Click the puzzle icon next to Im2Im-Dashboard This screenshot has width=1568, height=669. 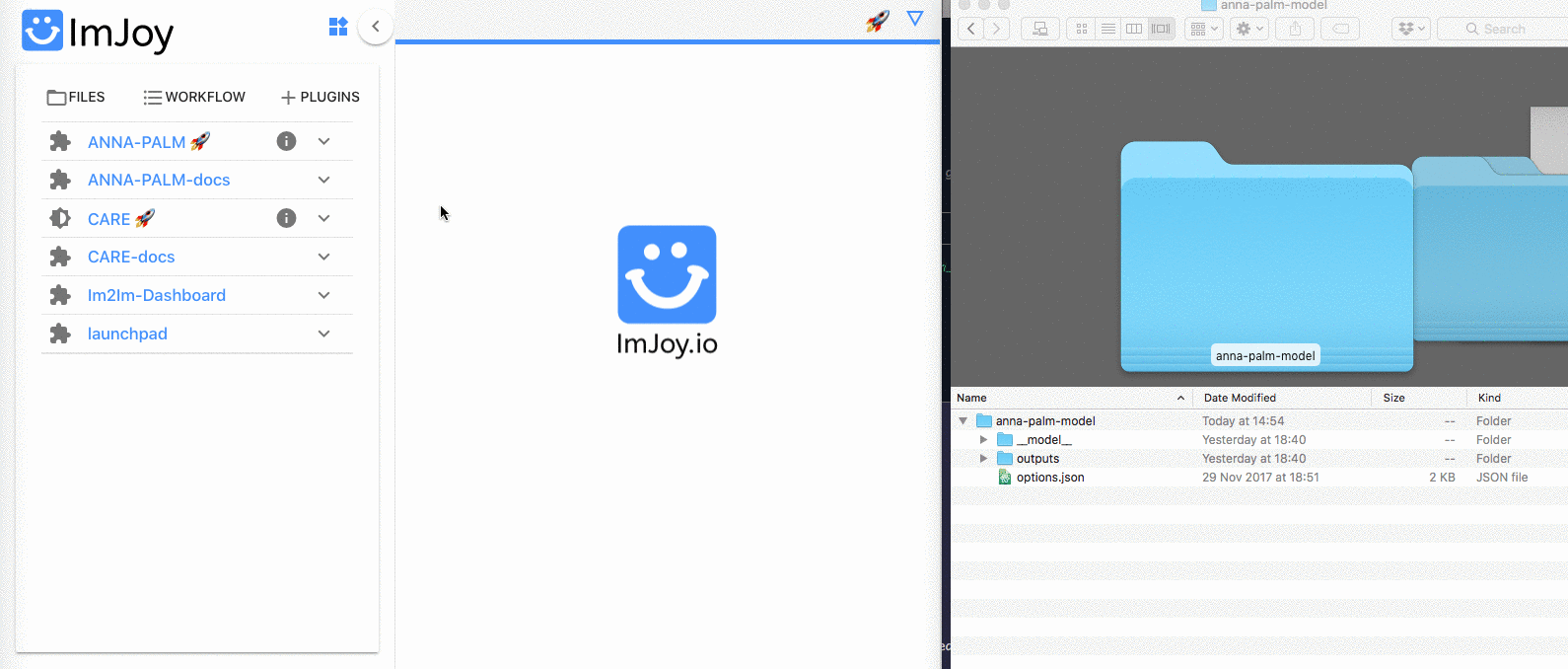click(60, 295)
